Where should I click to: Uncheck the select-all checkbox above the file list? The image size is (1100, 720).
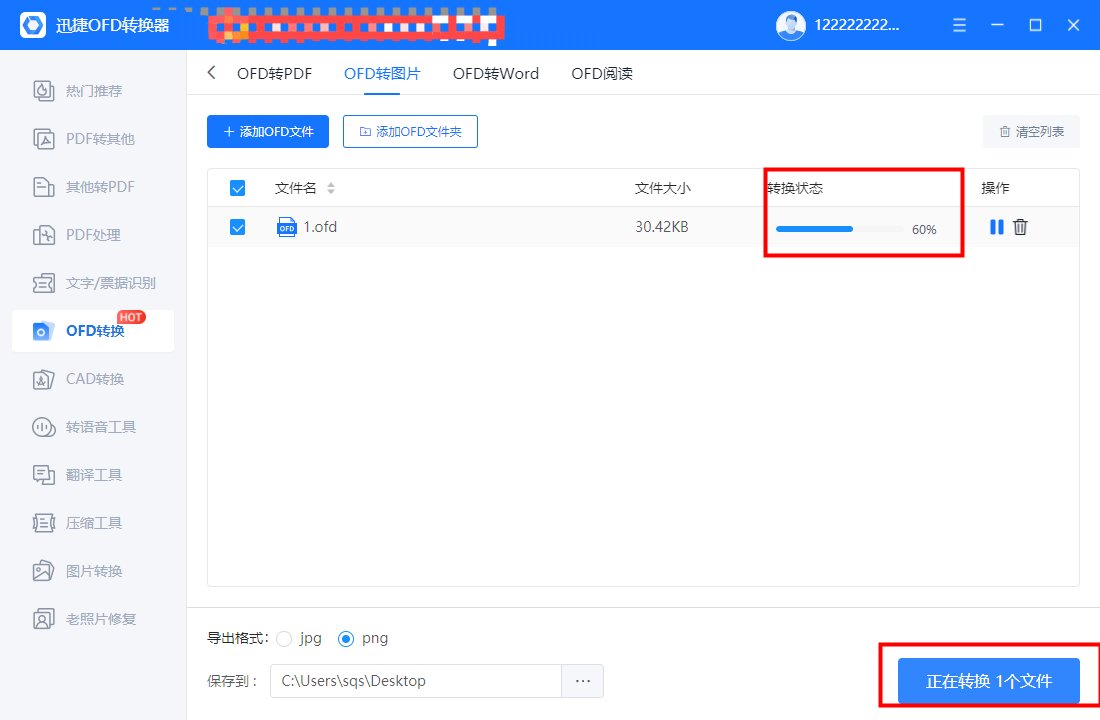(237, 187)
